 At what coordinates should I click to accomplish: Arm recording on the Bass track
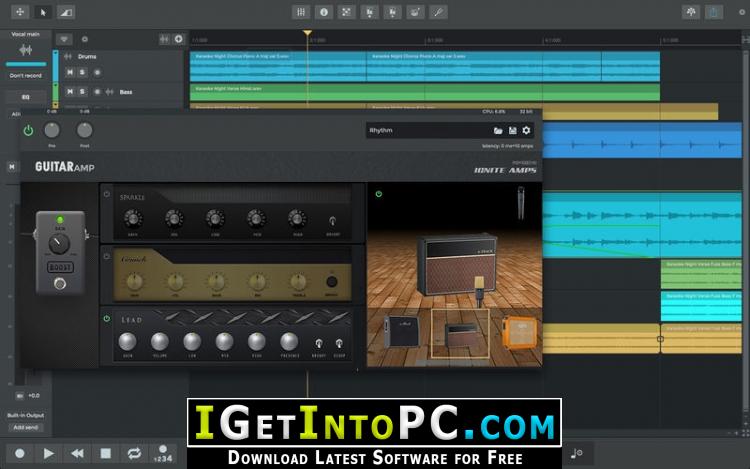(x=97, y=92)
